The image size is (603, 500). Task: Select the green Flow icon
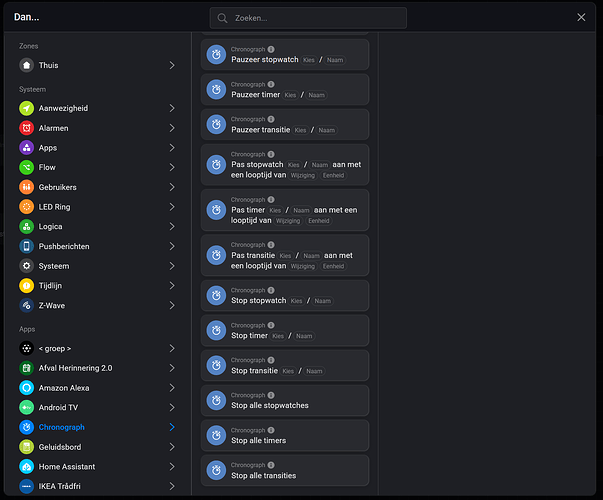tap(27, 167)
